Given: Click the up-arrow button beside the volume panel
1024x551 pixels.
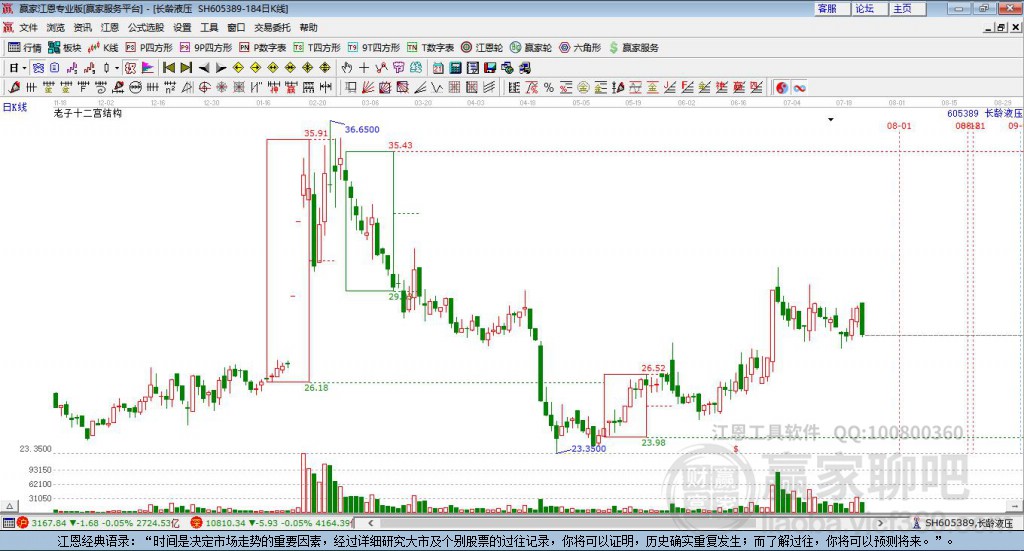Looking at the screenshot, I should pyautogui.click(x=9, y=506).
